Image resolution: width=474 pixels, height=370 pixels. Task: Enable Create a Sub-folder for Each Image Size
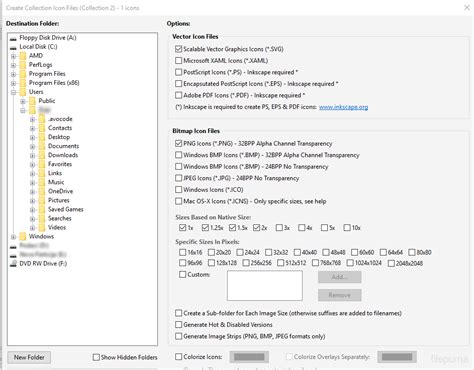(179, 313)
